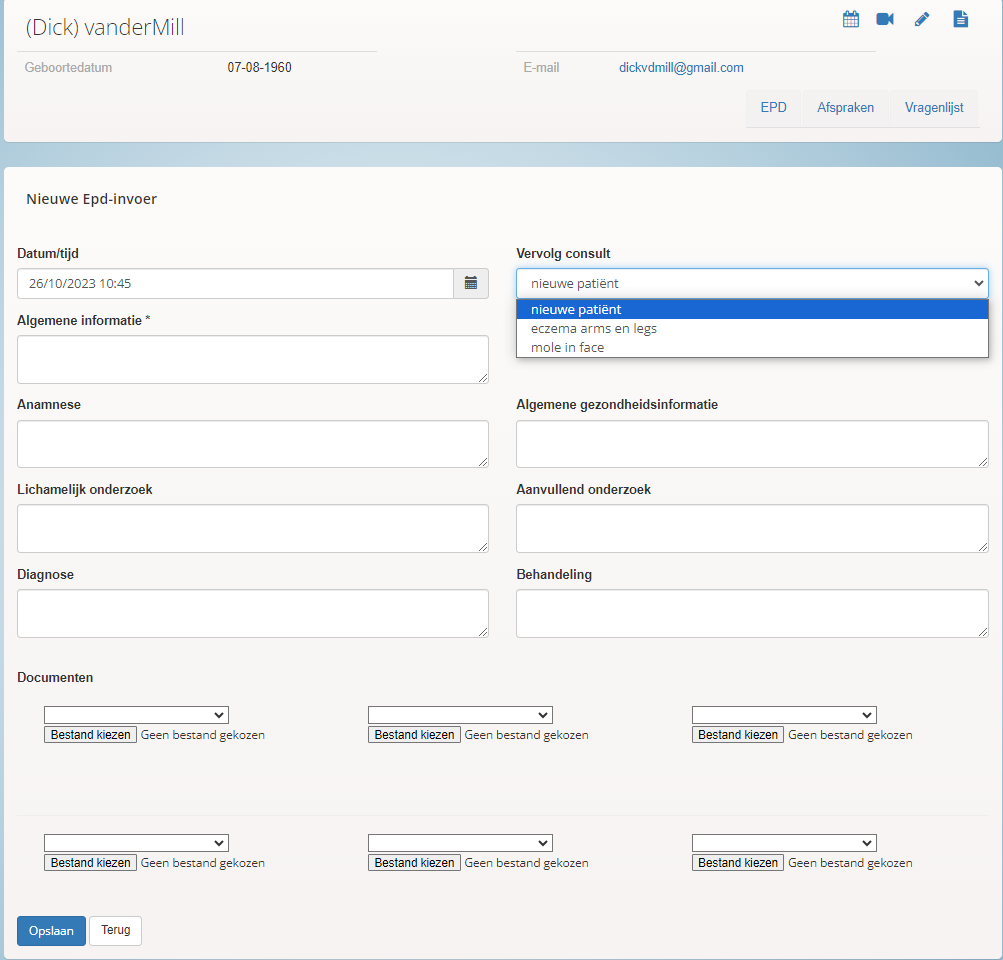Choose 'eczema arms en legs' option

pos(752,328)
